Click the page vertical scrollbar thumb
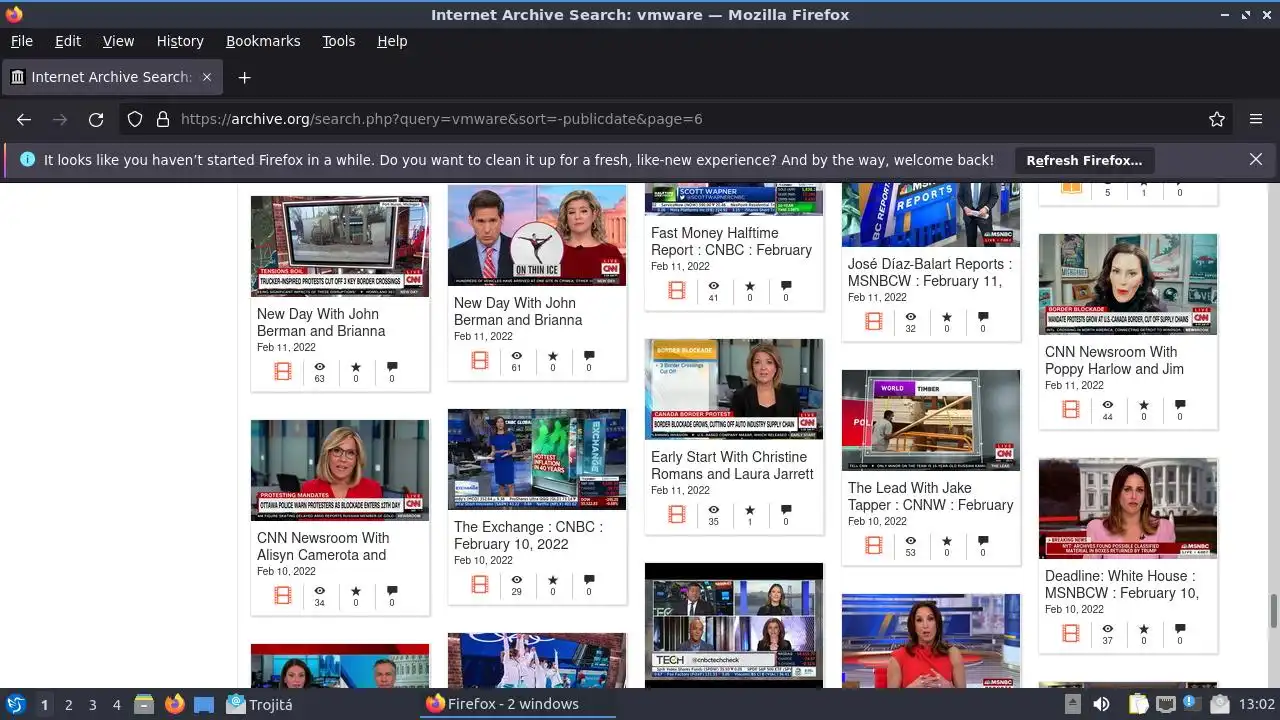Viewport: 1280px width, 720px height. coord(1274,609)
